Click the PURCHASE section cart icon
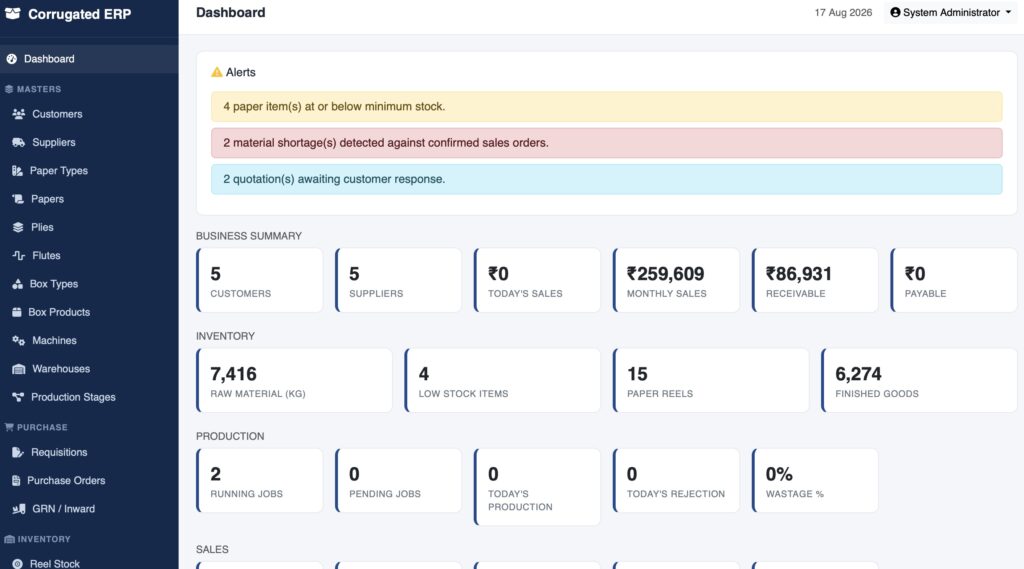 click(x=9, y=427)
